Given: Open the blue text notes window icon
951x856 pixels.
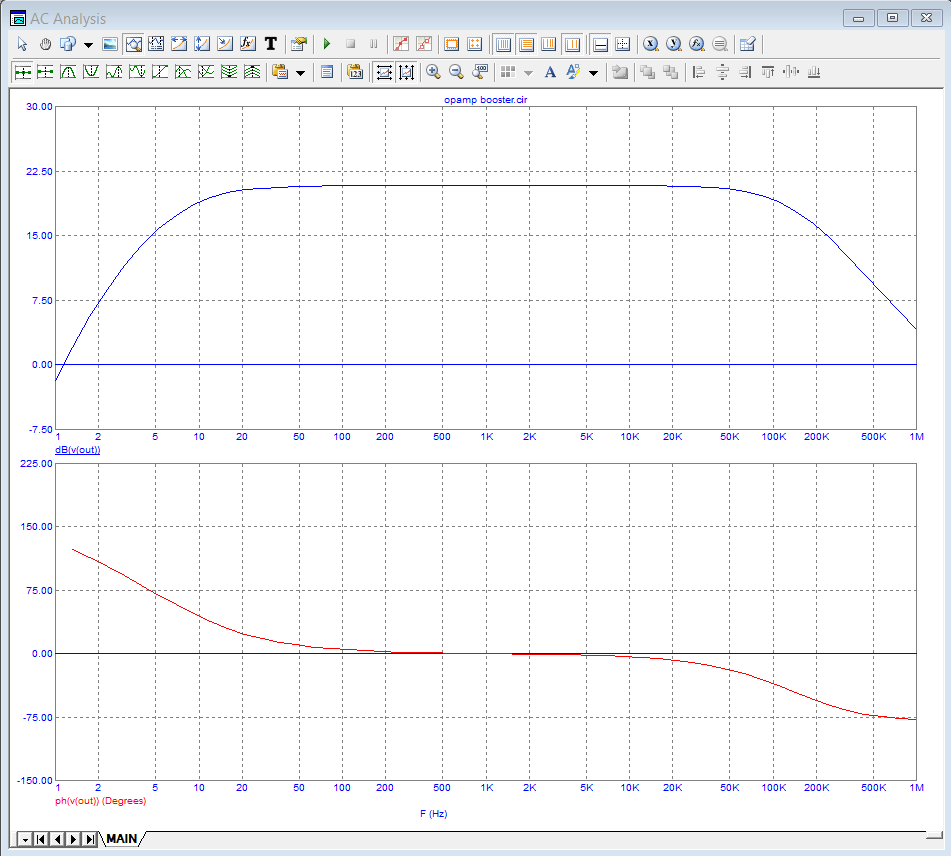Looking at the screenshot, I should (x=327, y=72).
